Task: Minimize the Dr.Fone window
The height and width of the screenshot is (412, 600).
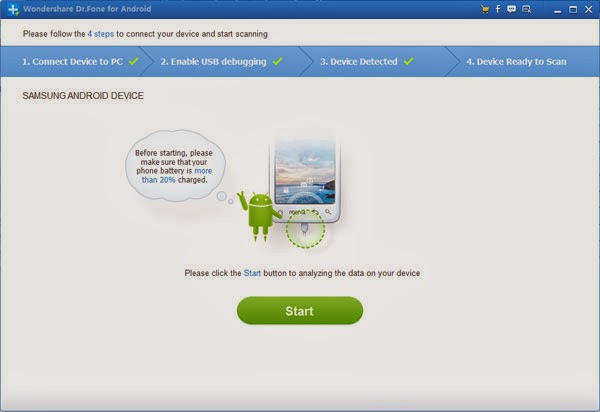Action: (558, 10)
